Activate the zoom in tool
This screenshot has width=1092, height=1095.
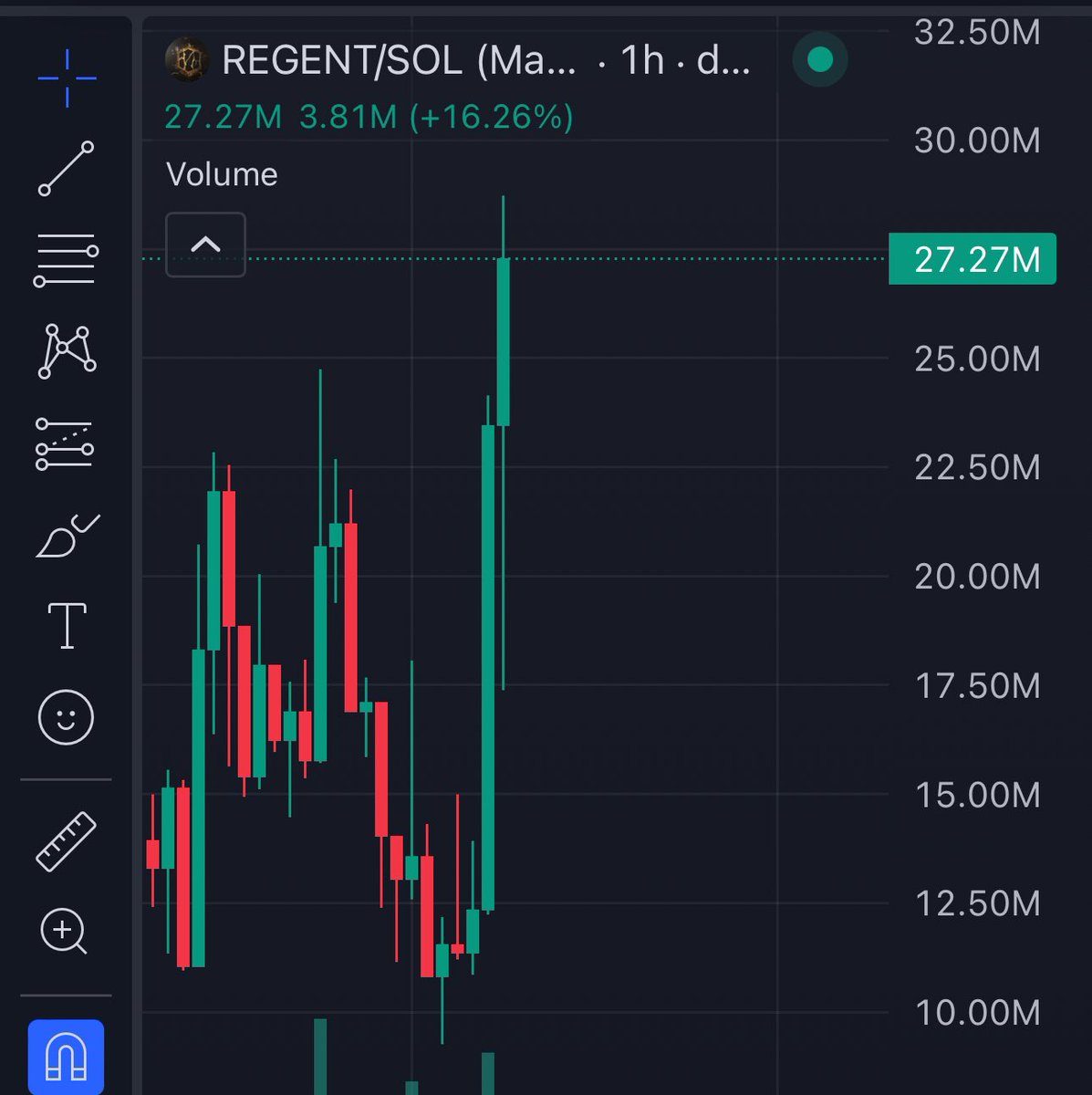click(64, 932)
